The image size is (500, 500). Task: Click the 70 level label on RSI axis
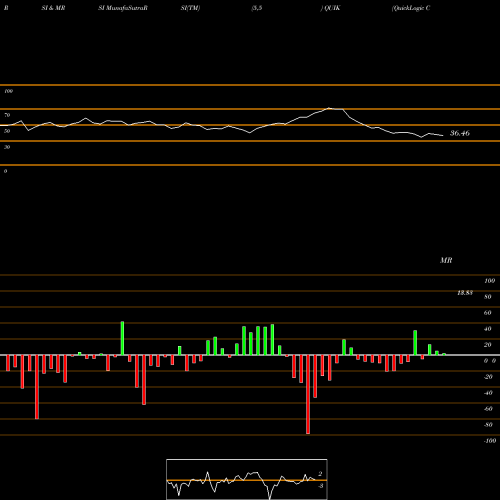[7, 115]
